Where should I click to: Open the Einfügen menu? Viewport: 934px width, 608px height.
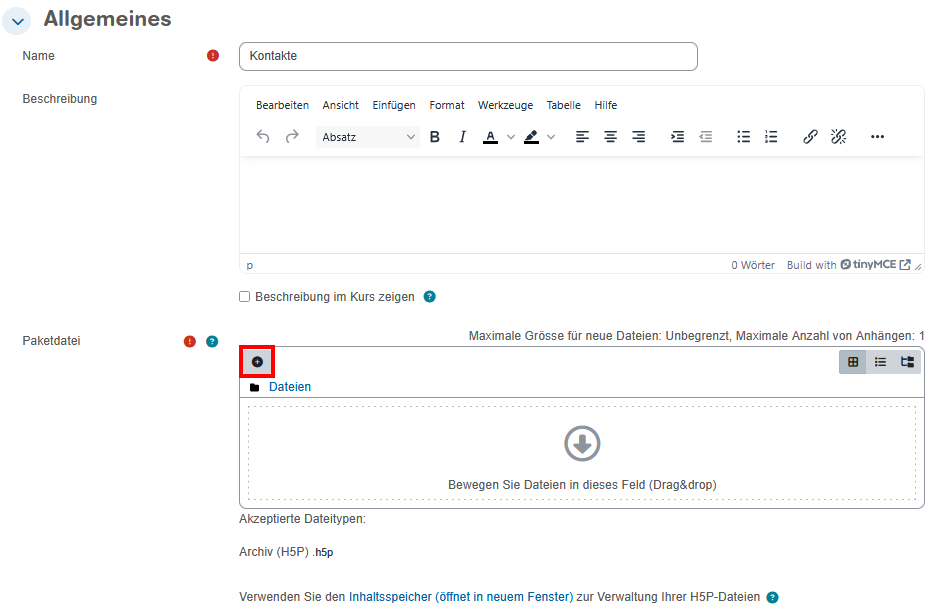(394, 105)
